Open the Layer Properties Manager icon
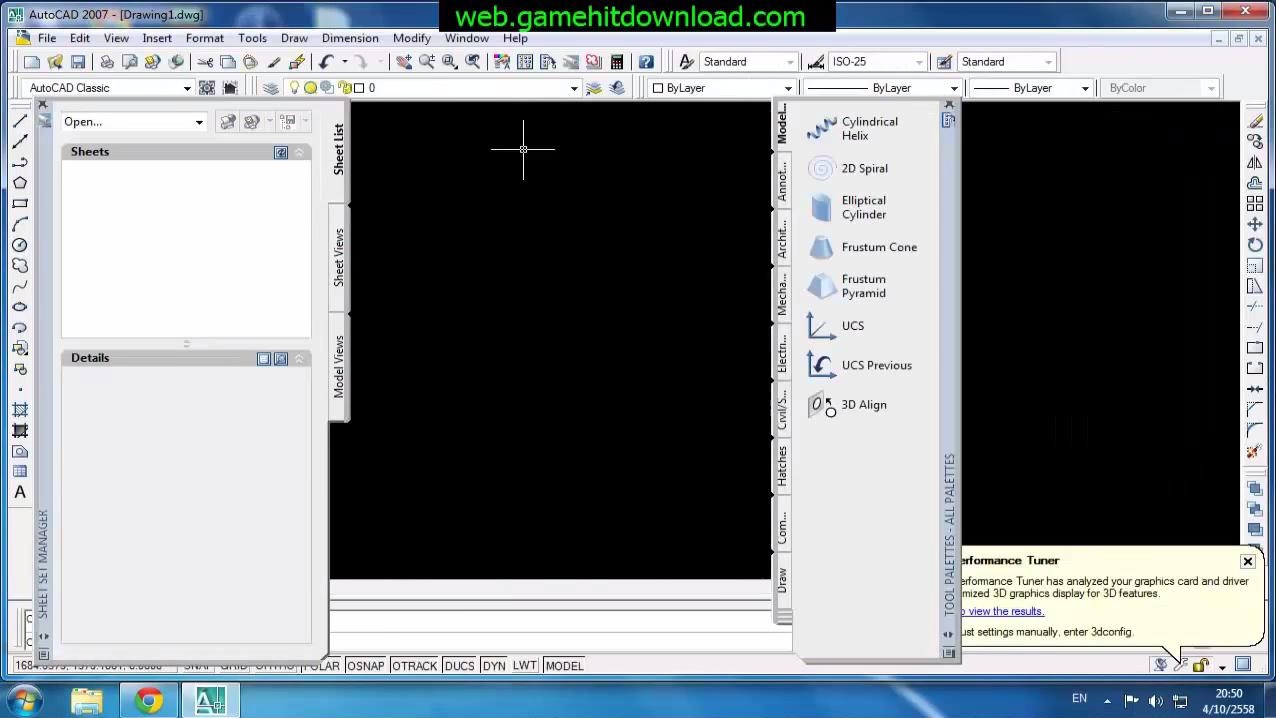 point(271,88)
